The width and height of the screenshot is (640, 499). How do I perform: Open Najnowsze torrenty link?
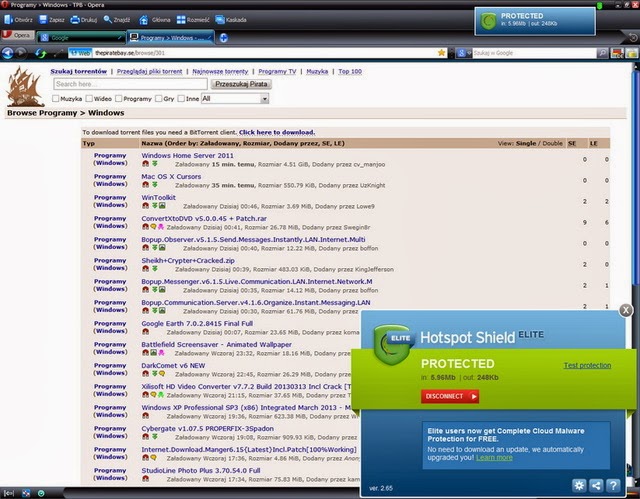coord(220,71)
